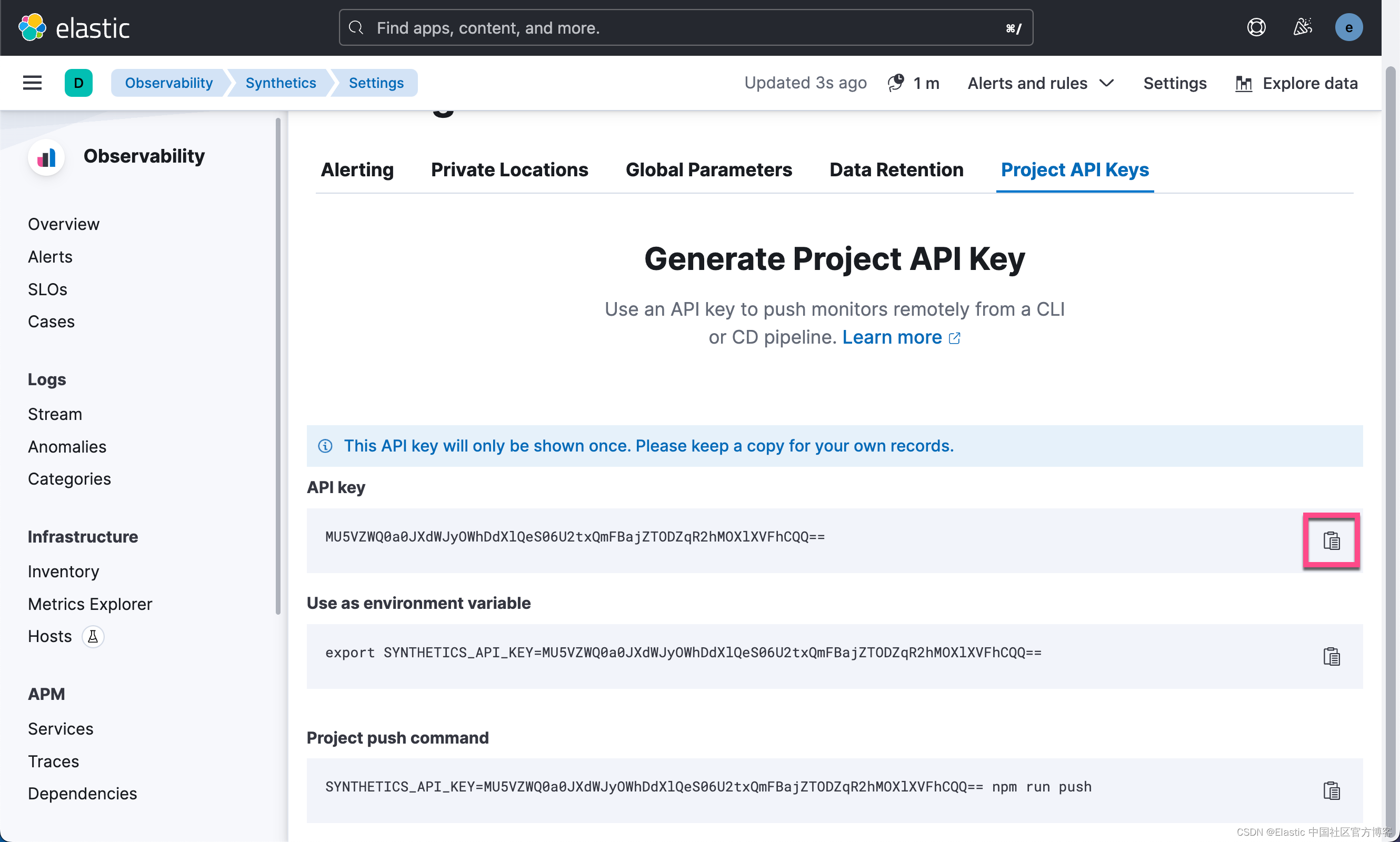Screen dimensions: 1400x842
Task: Open the Global Parameters tab
Action: [x=708, y=169]
